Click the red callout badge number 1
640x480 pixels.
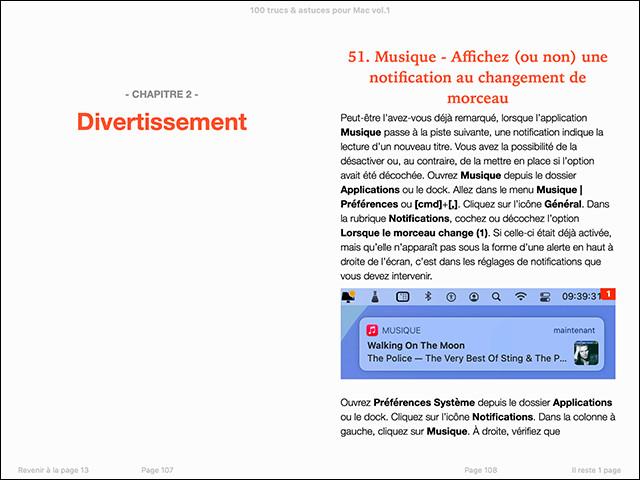[610, 294]
